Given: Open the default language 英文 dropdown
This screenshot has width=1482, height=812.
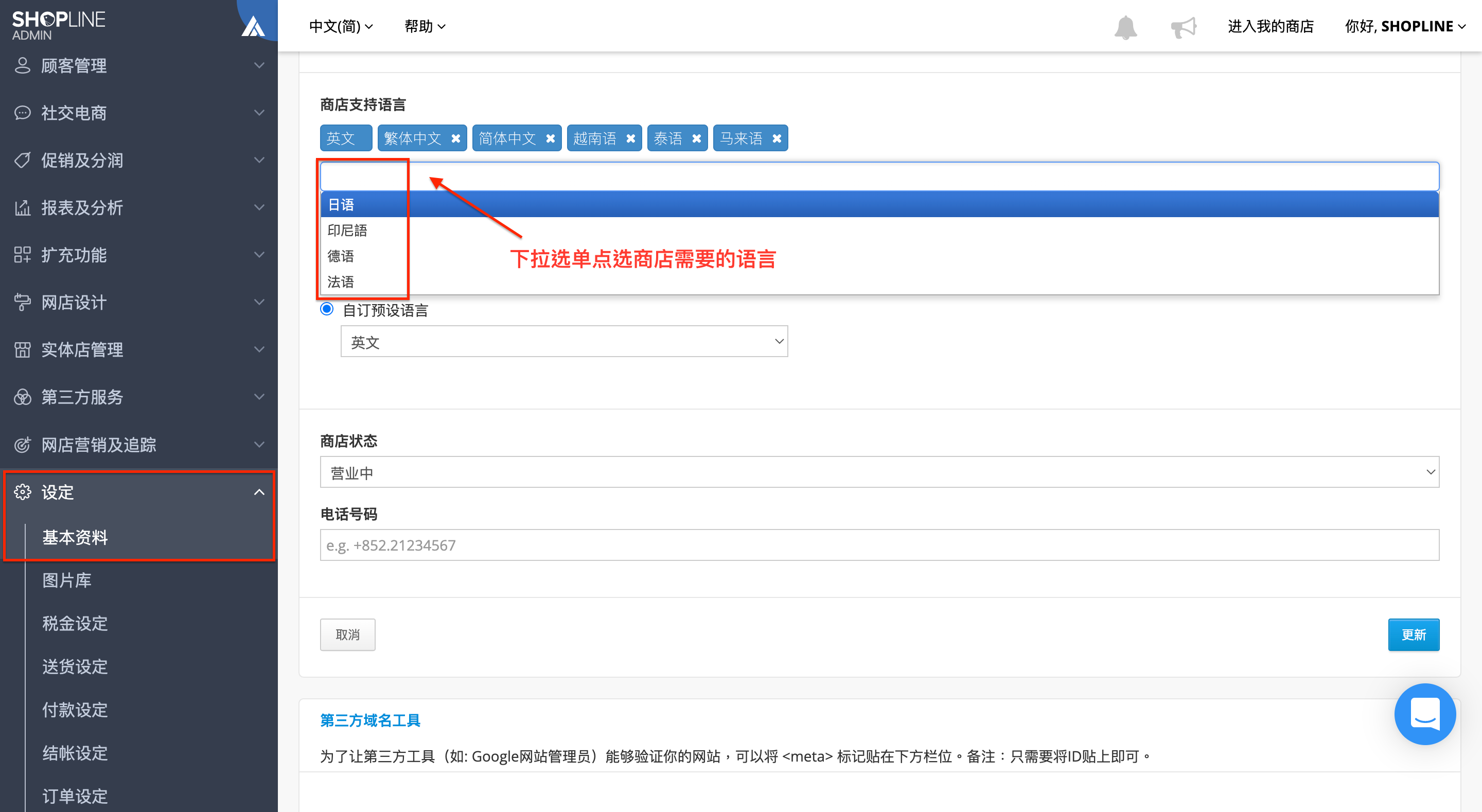Looking at the screenshot, I should pyautogui.click(x=564, y=341).
